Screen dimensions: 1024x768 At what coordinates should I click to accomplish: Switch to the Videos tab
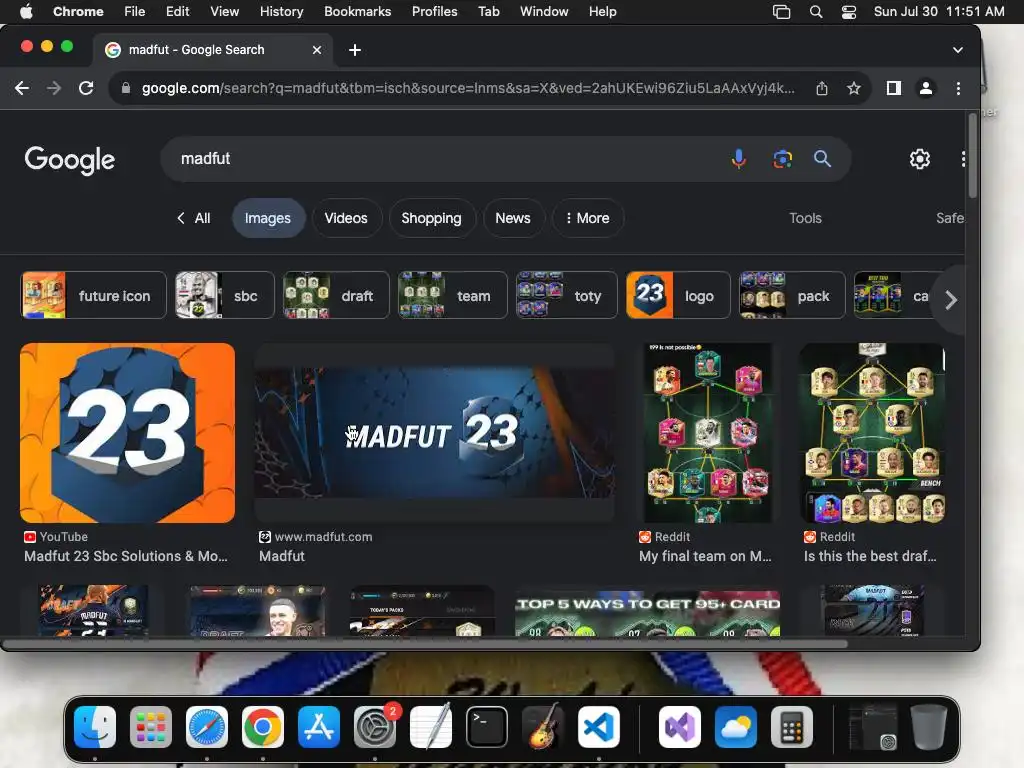tap(346, 218)
